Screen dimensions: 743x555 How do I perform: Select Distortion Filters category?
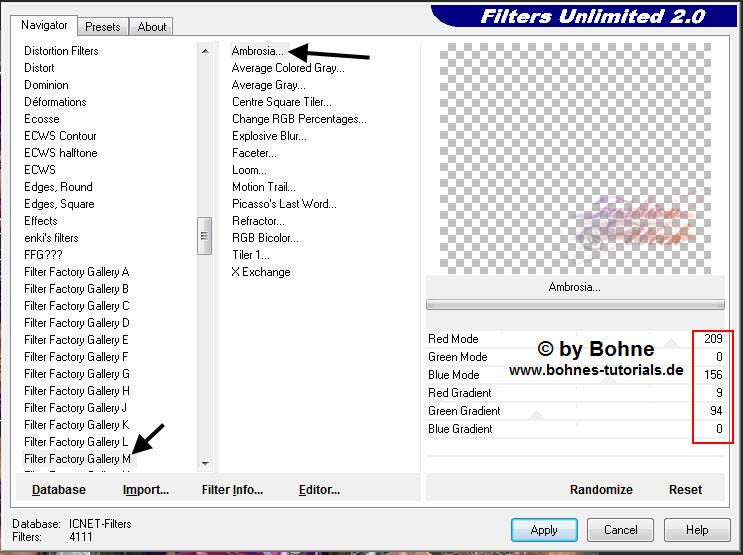(61, 51)
